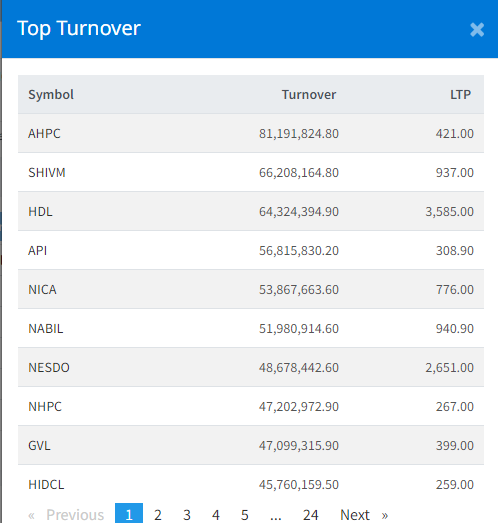498x523 pixels.
Task: Jump to page 5
Action: coord(245,514)
